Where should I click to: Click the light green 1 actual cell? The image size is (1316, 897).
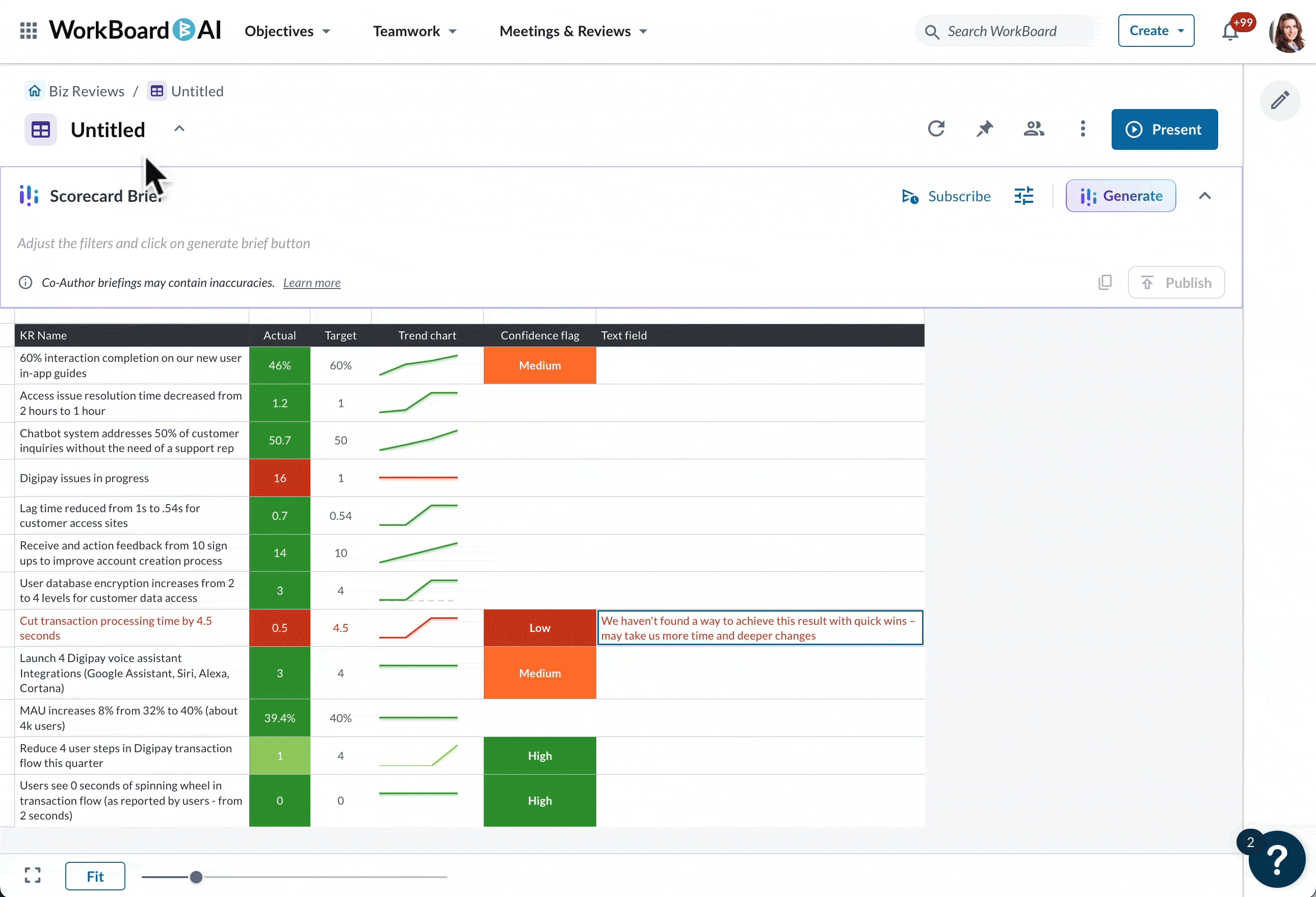pos(280,756)
